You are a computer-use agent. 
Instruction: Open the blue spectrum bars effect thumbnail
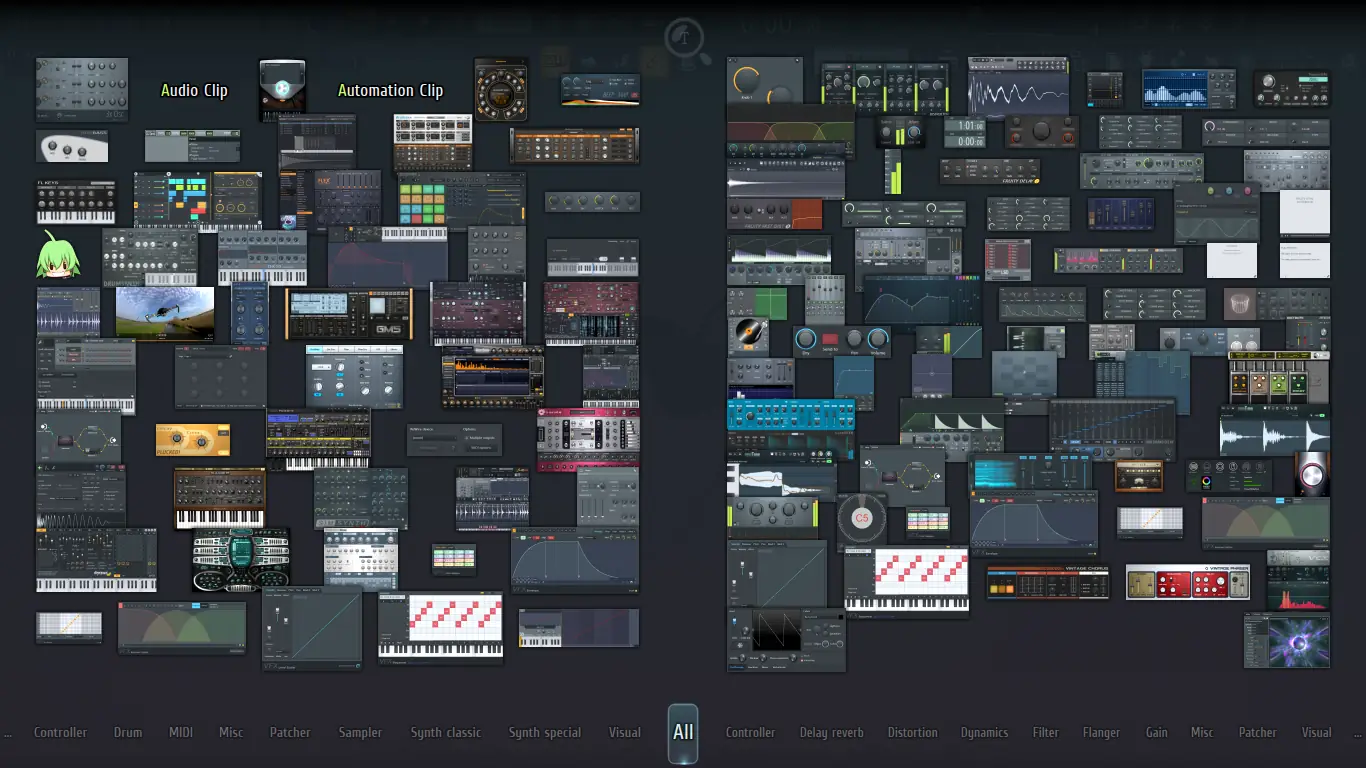point(1189,89)
